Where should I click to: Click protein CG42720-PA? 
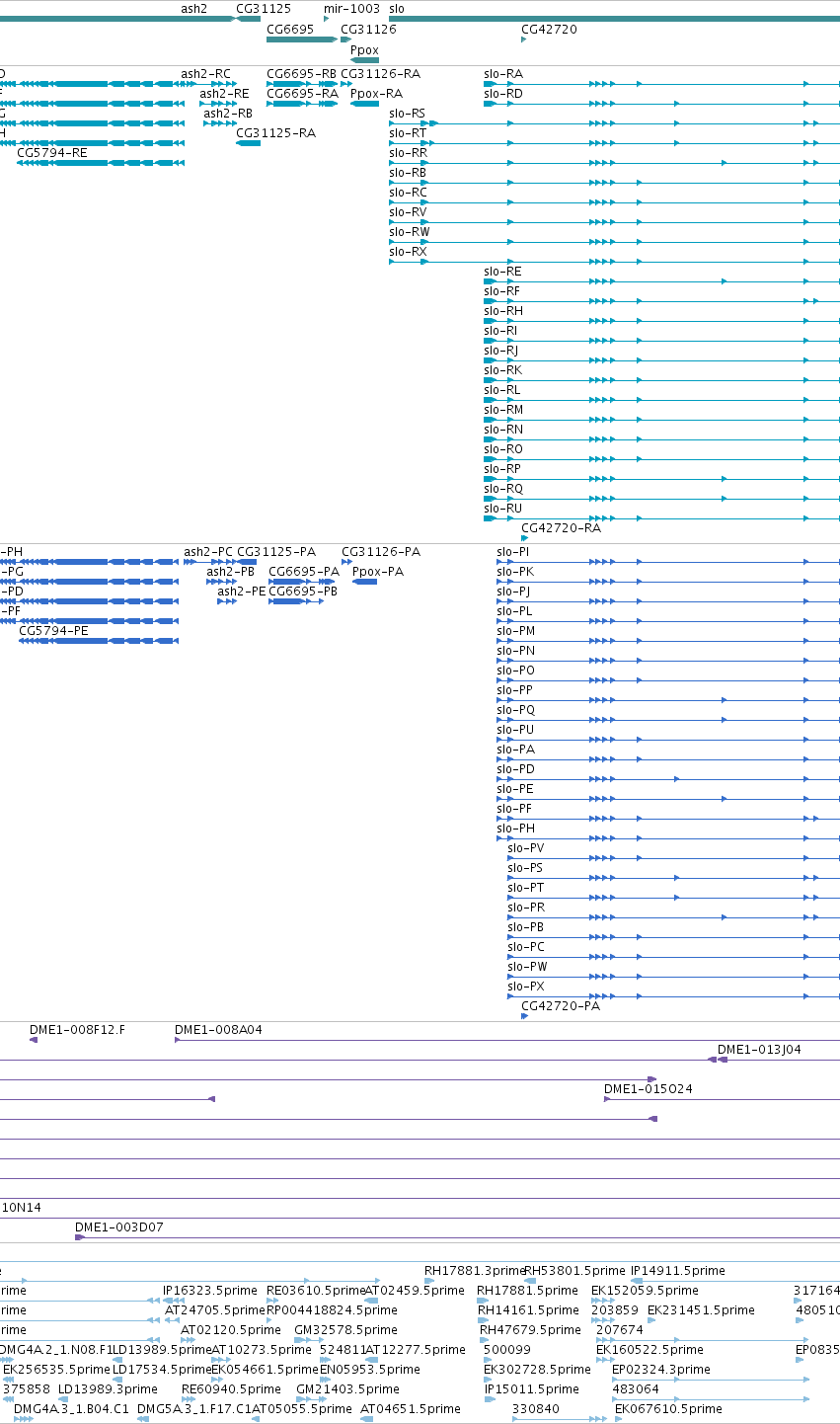(561, 1006)
